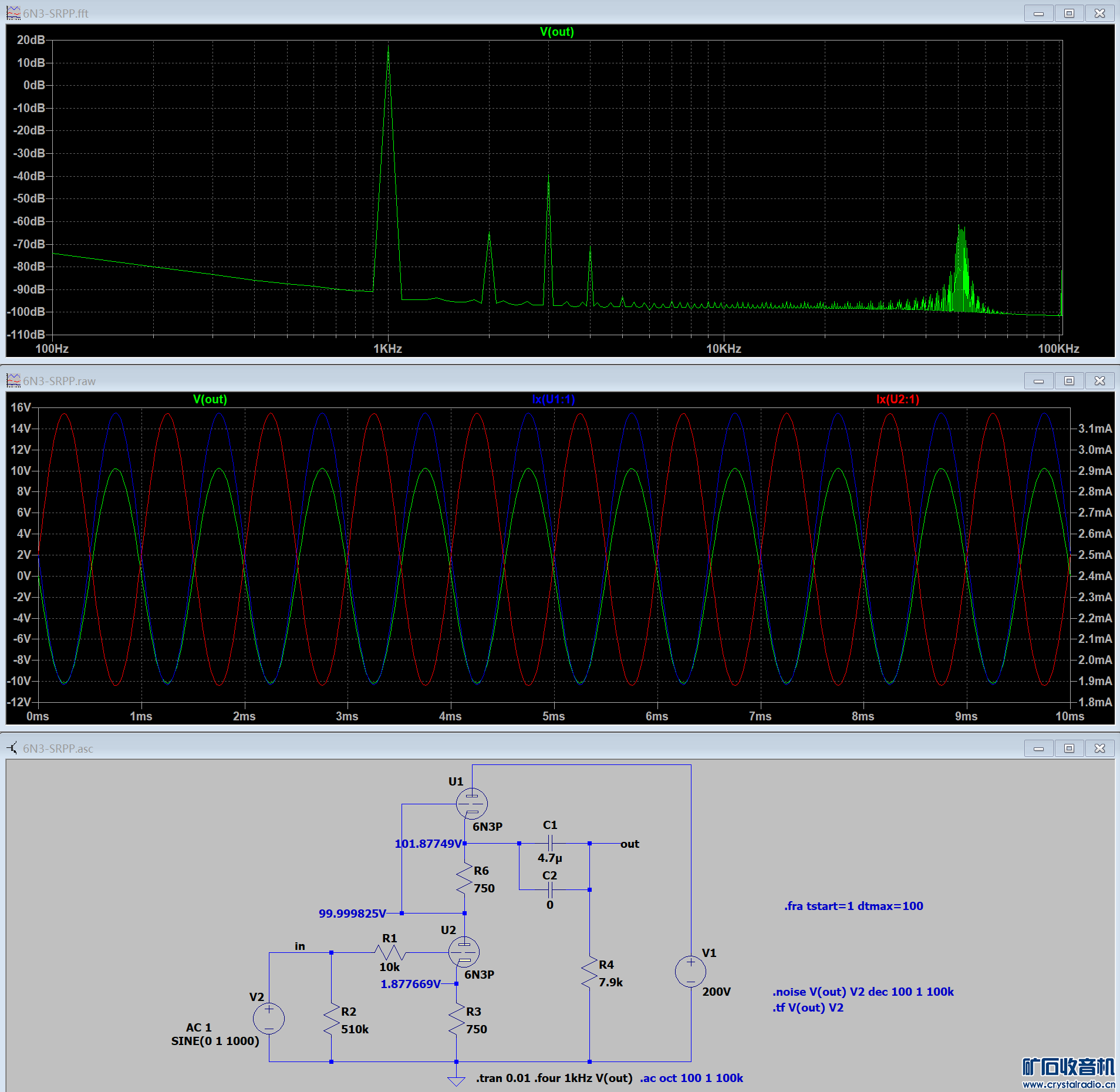Click the 'in' net label

click(x=300, y=946)
